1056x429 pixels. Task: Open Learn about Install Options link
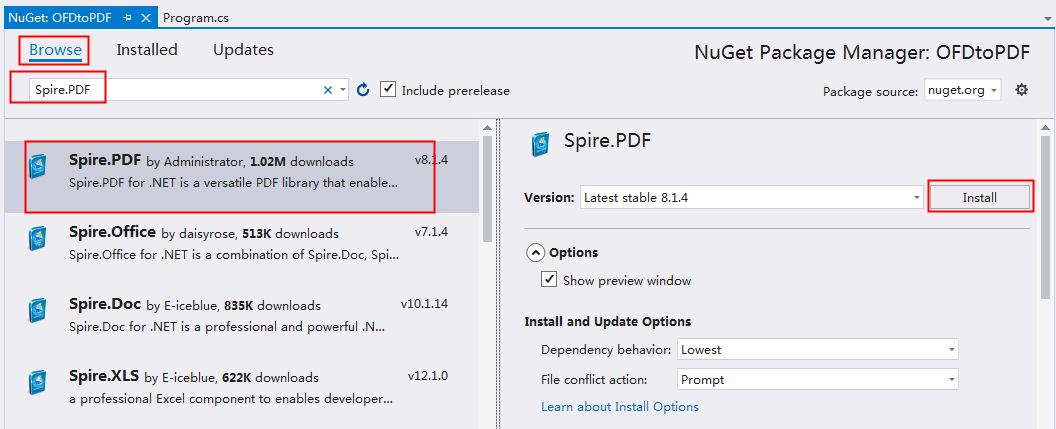pos(620,407)
